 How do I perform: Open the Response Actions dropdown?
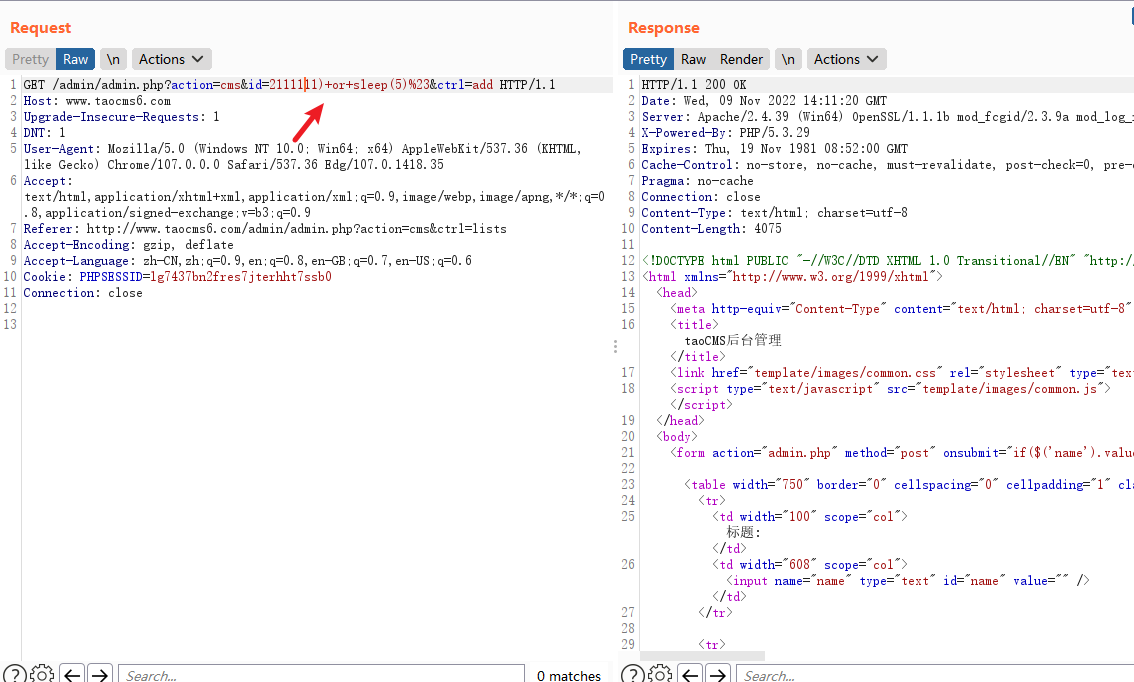[x=846, y=59]
